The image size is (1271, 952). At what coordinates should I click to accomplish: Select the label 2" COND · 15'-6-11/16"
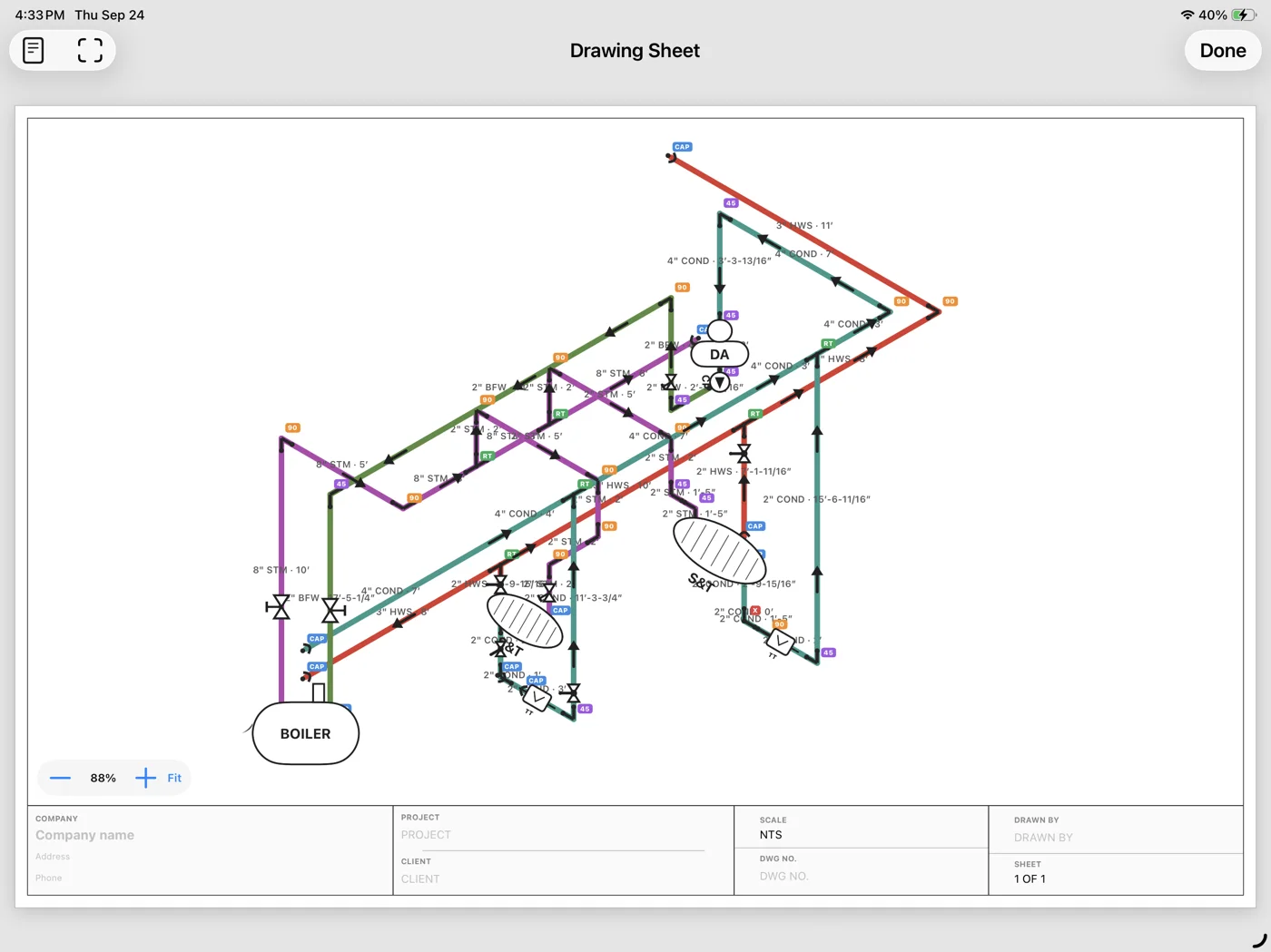click(x=816, y=499)
